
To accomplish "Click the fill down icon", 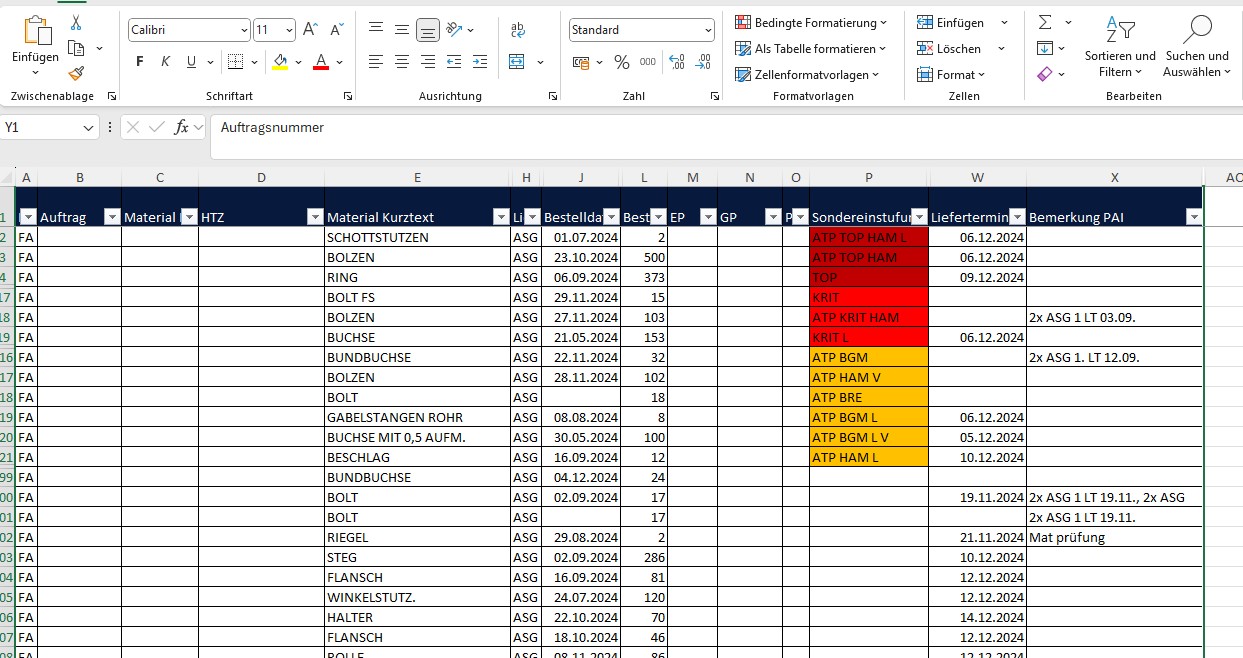I will 1045,48.
